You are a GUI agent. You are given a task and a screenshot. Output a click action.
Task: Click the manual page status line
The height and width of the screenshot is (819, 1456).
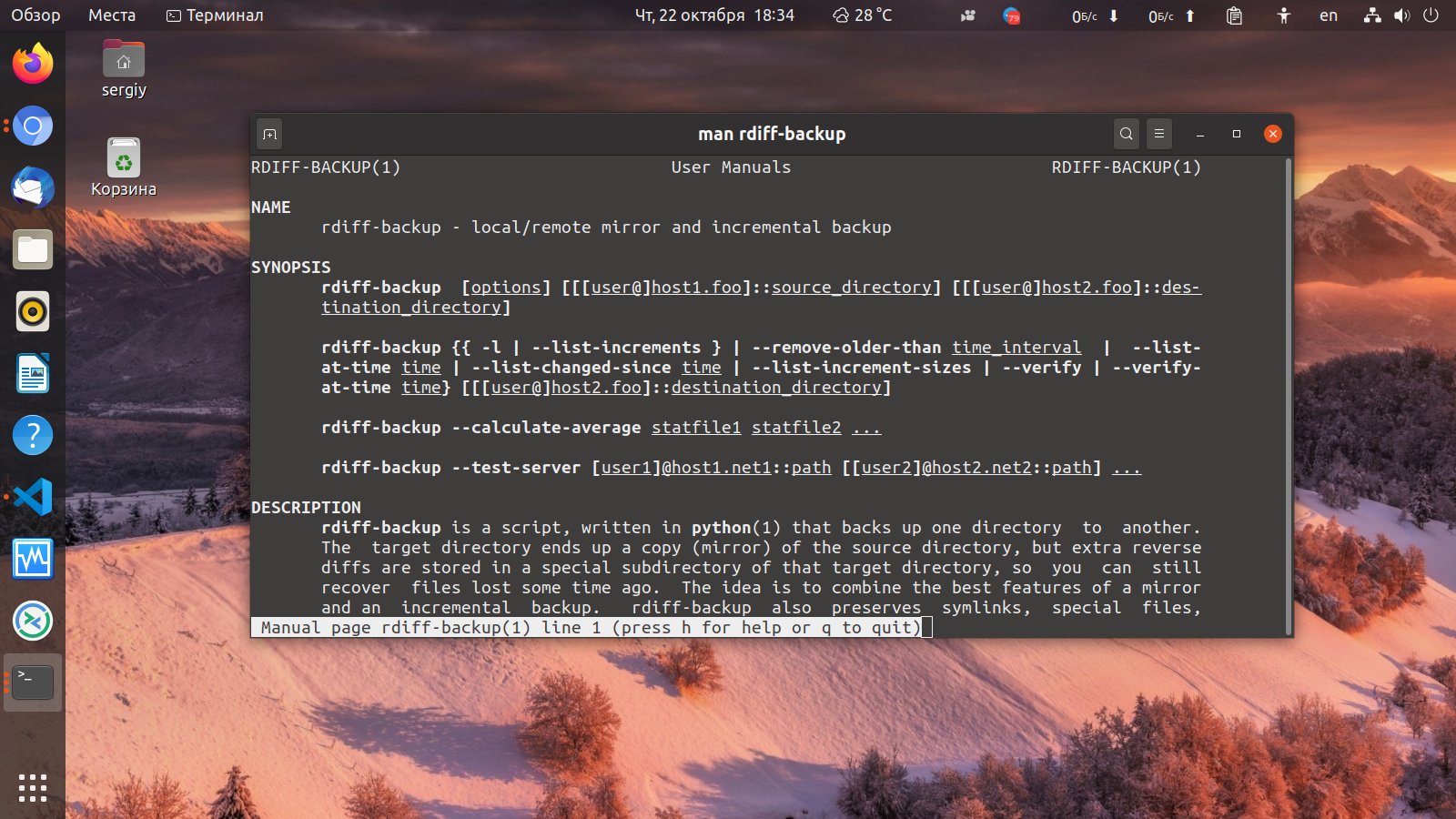pyautogui.click(x=591, y=628)
